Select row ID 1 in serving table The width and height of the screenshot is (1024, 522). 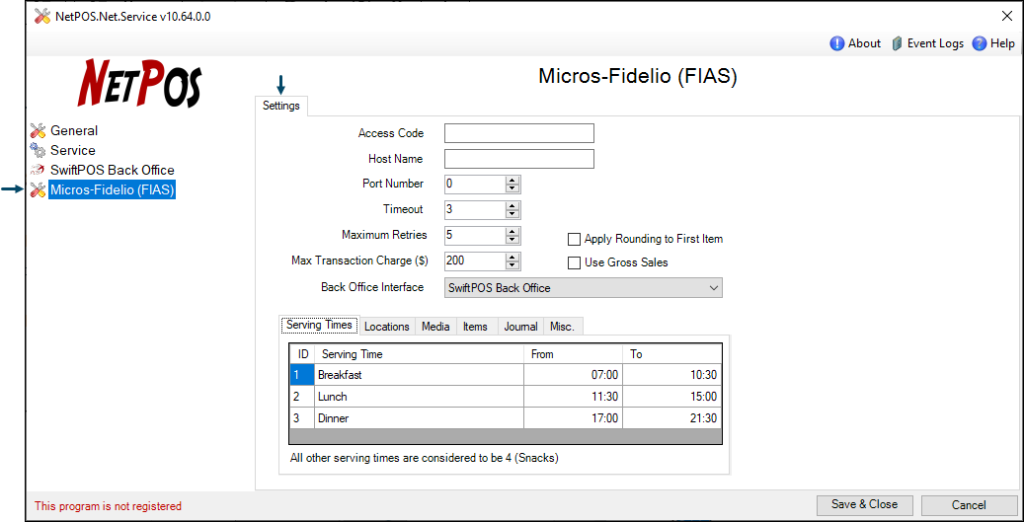[x=302, y=375]
